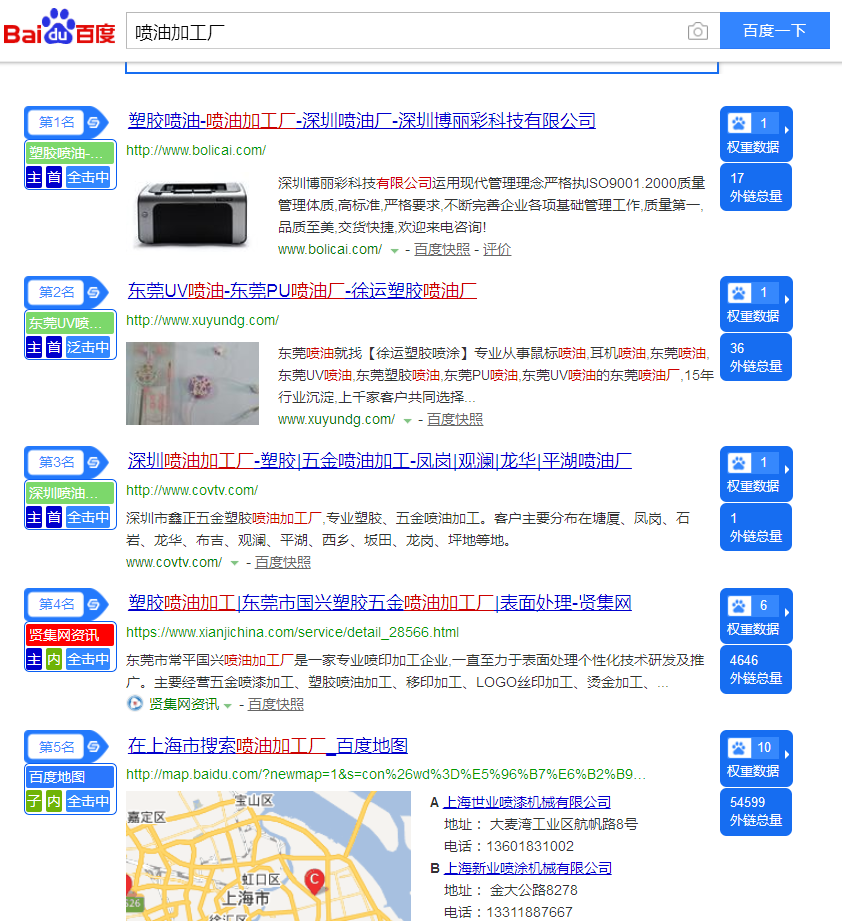The width and height of the screenshot is (842, 921).
Task: Click the green http://www.bolicai.com/ URL
Action: point(196,150)
